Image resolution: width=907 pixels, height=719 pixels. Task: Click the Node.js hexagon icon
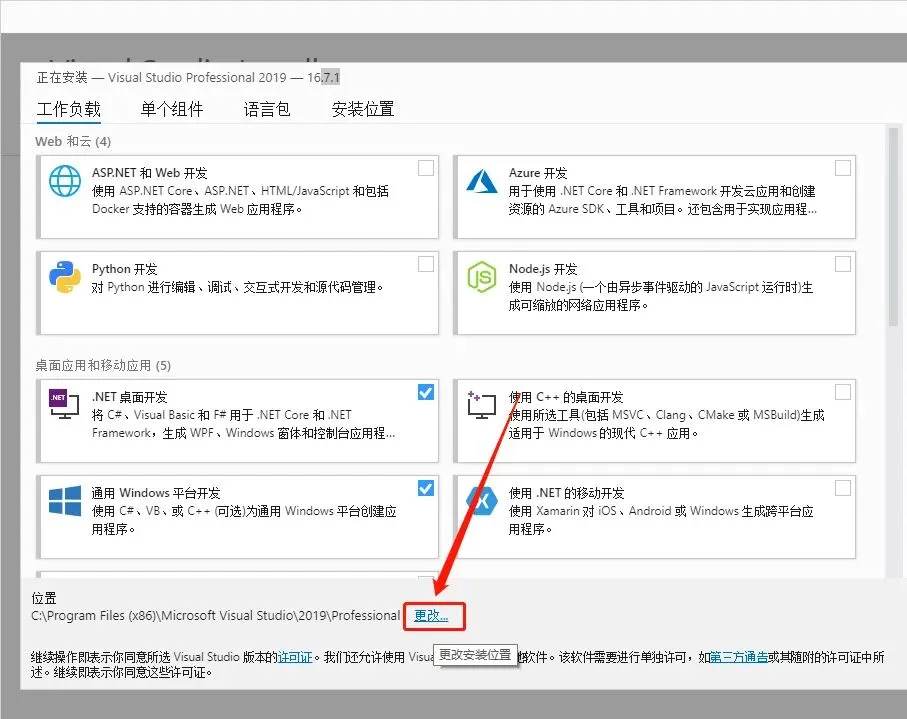pos(482,276)
